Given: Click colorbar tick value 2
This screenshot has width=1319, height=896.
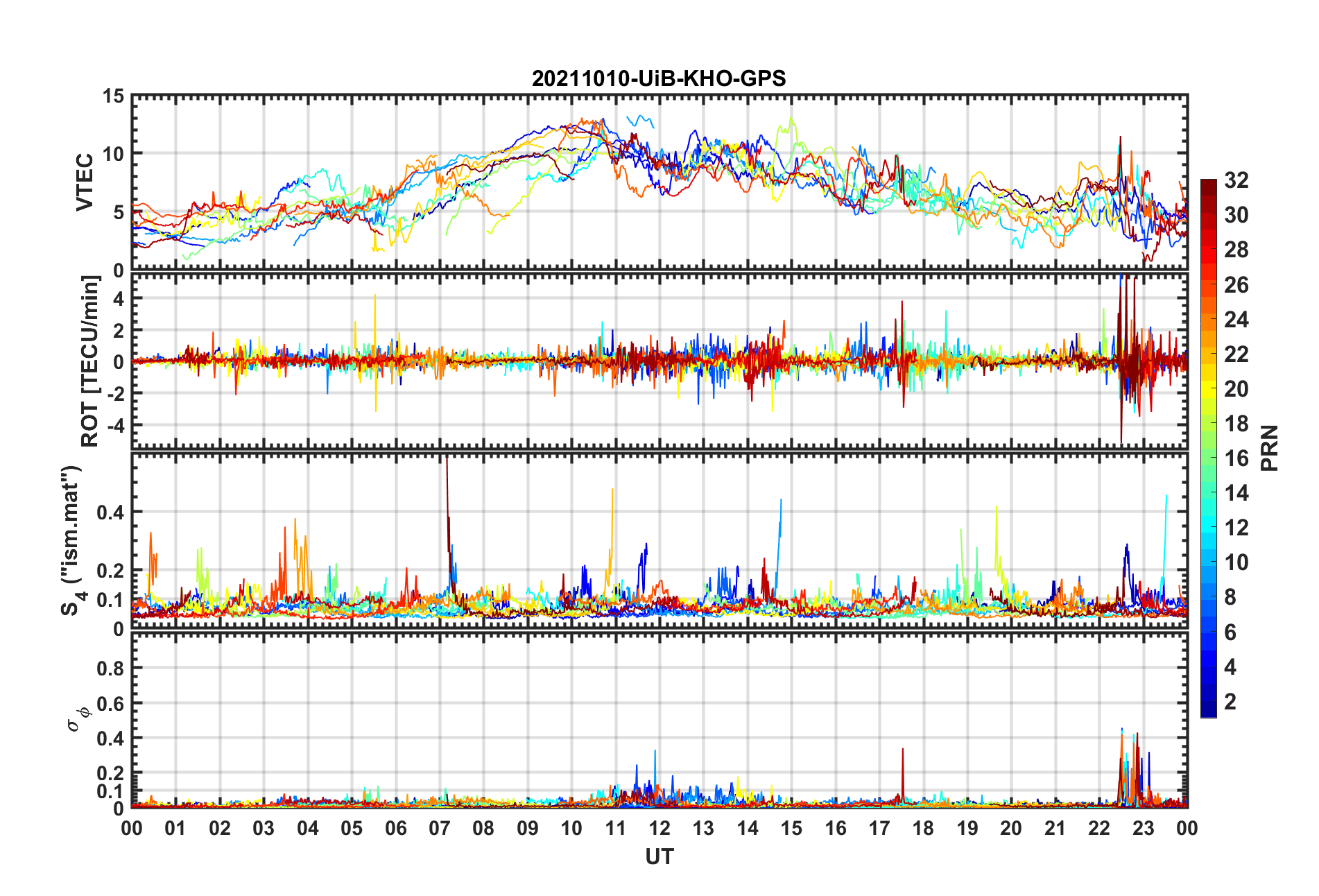Looking at the screenshot, I should coord(1230,702).
